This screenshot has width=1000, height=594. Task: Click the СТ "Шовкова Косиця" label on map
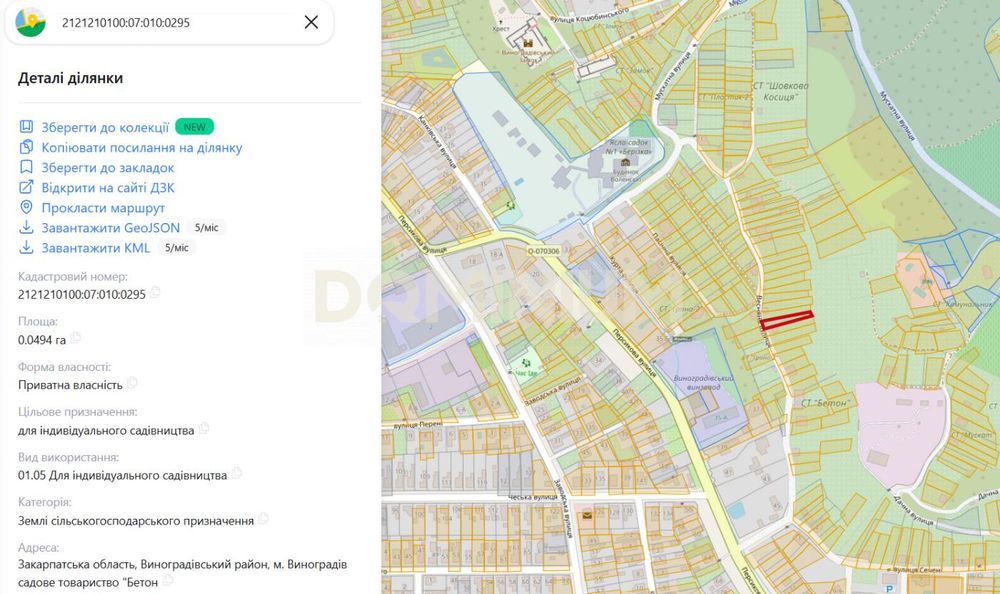(x=780, y=91)
